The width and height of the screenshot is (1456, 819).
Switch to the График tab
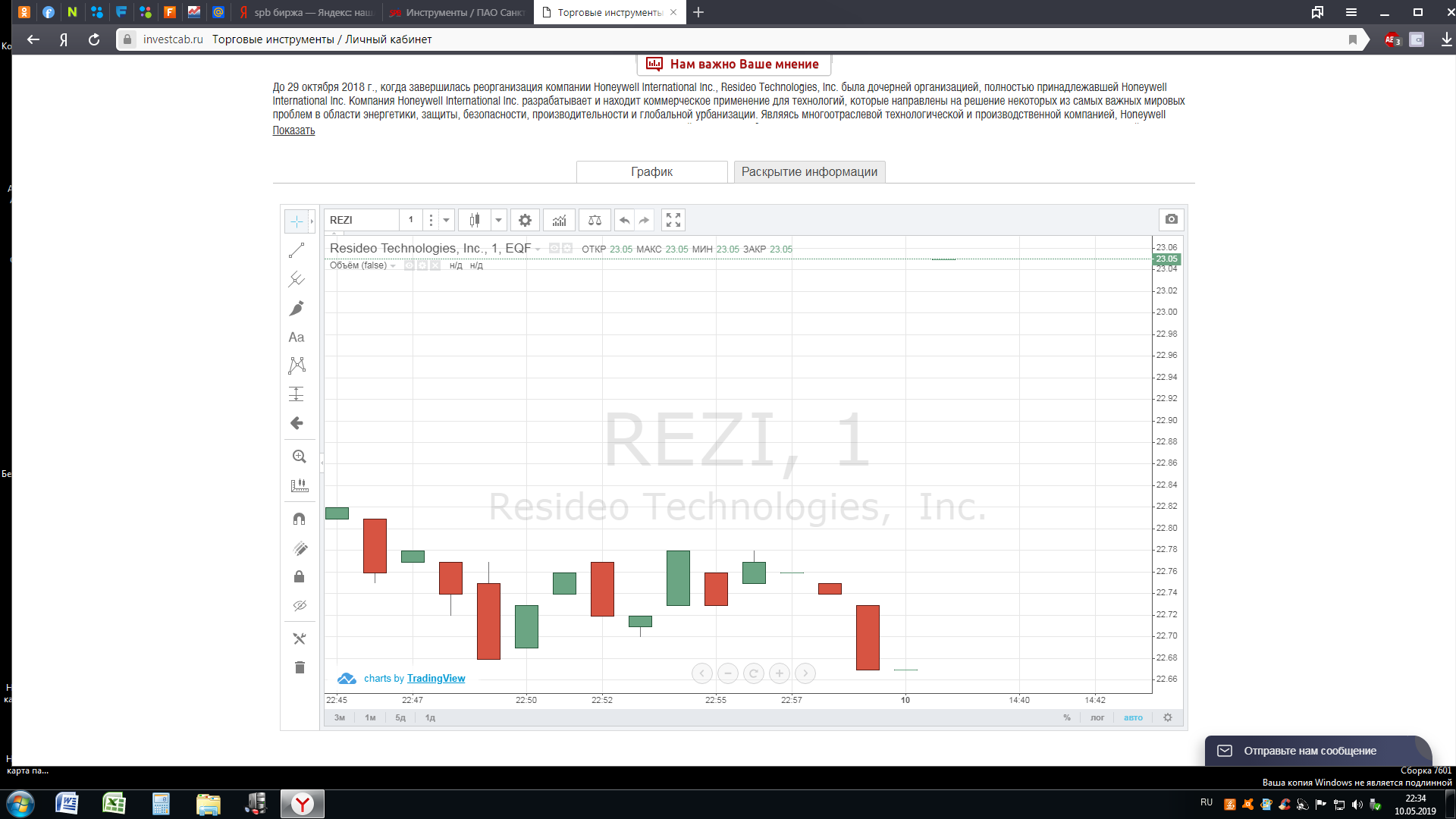pos(652,172)
